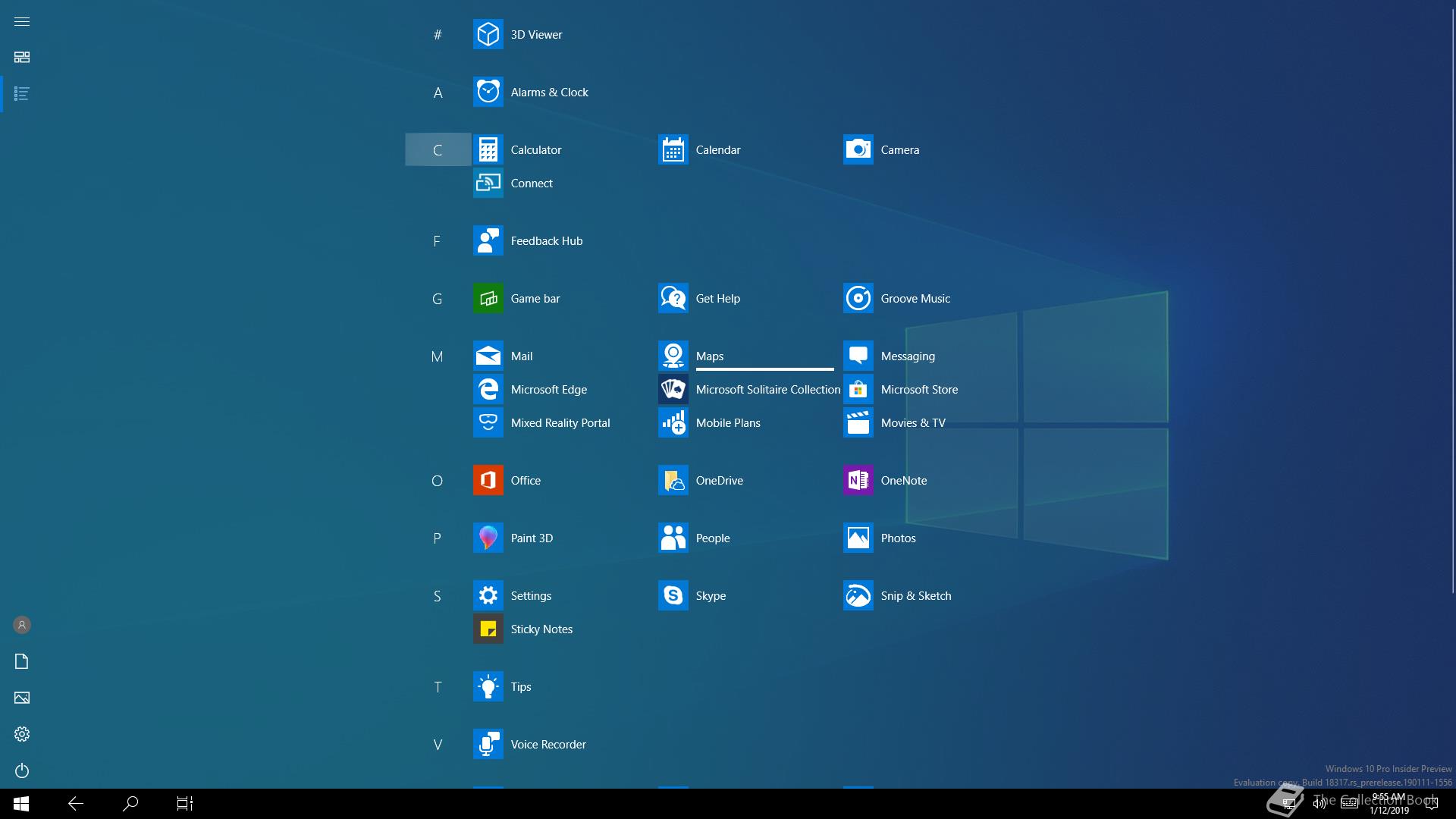The width and height of the screenshot is (1456, 819).
Task: Open the People app icon
Action: pos(673,538)
